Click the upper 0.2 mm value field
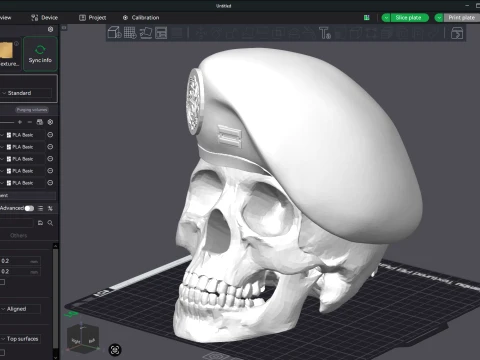 tap(20, 261)
